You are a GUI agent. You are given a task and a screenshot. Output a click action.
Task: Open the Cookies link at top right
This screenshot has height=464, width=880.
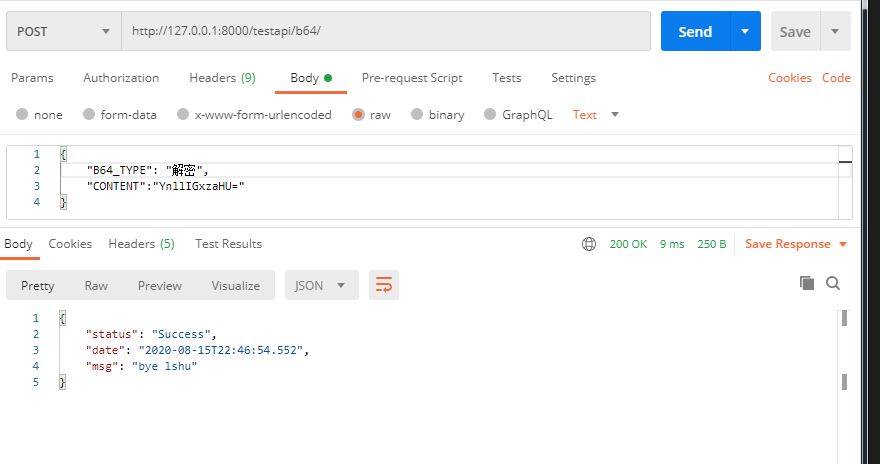coord(790,78)
